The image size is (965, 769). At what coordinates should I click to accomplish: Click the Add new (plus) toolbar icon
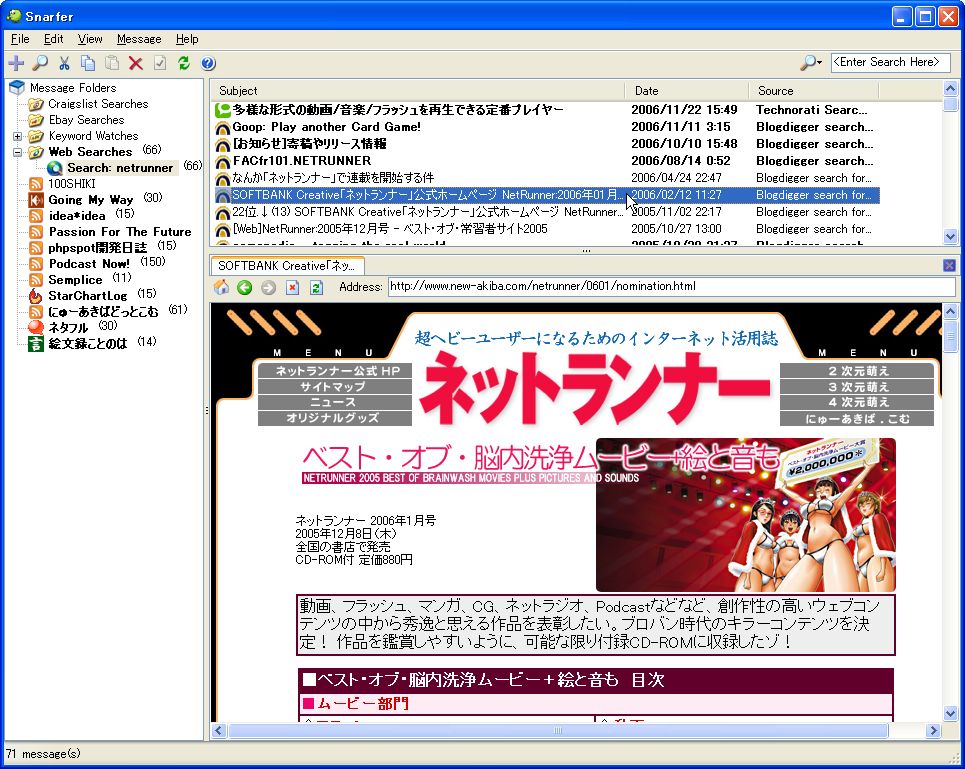tap(16, 63)
